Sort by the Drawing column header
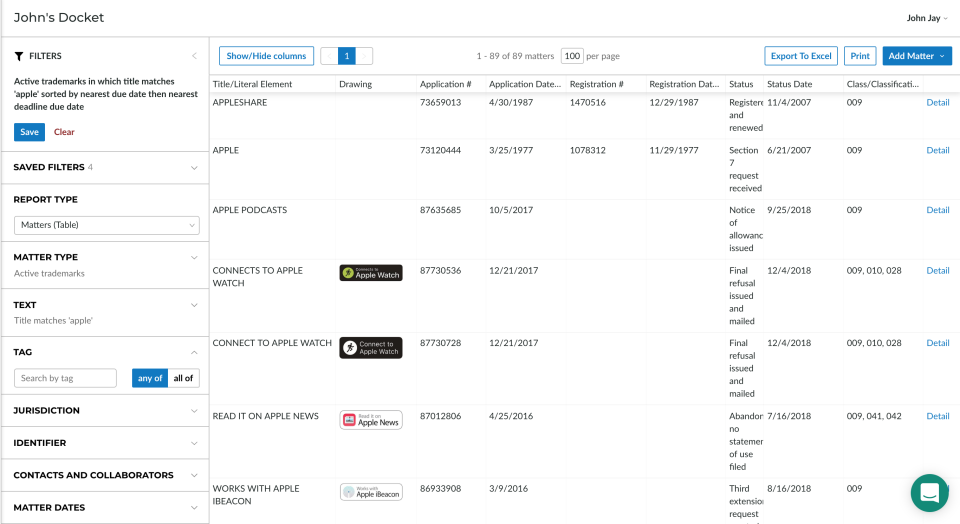Viewport: 960px width, 524px height. pos(356,84)
